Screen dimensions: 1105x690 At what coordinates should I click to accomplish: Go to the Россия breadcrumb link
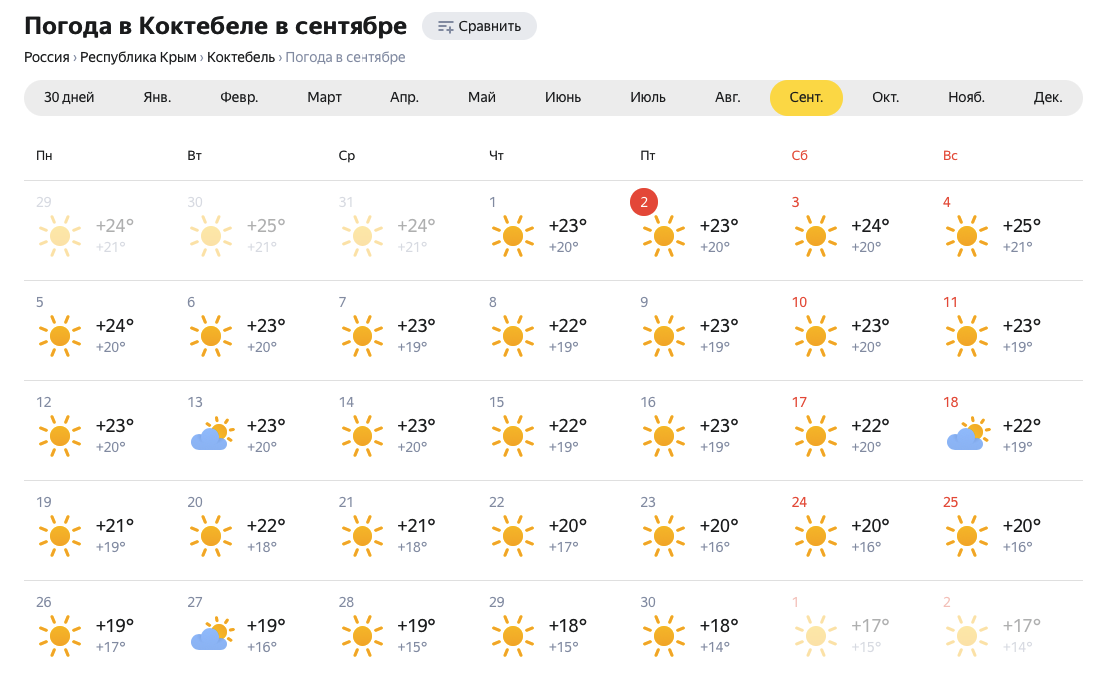pyautogui.click(x=47, y=57)
